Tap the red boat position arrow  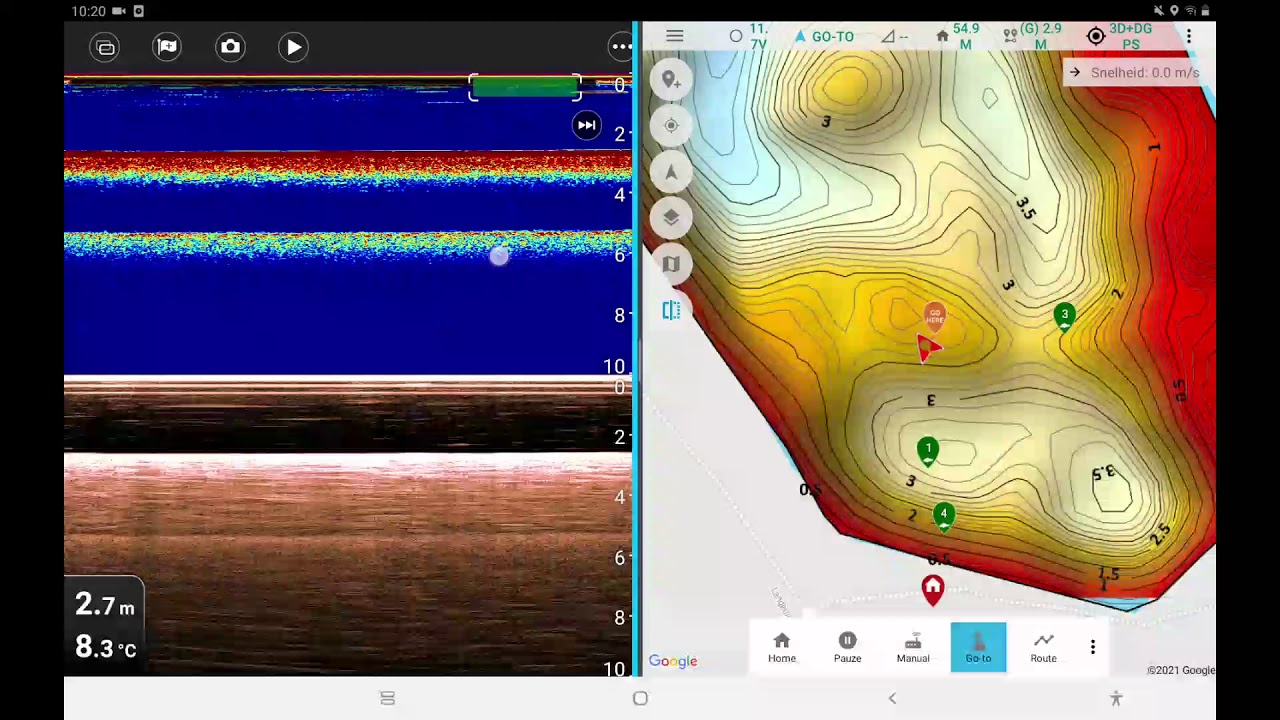[929, 348]
